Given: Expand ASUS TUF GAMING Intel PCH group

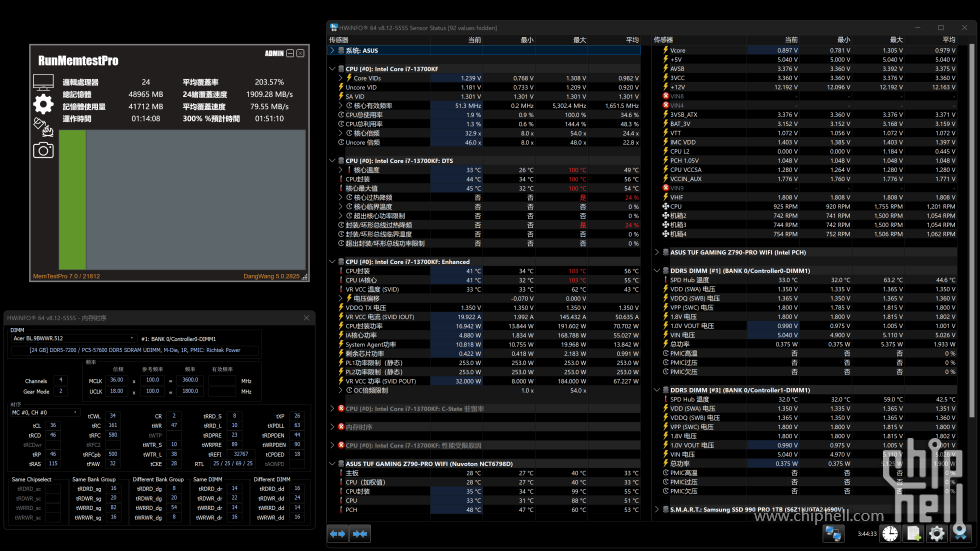Looking at the screenshot, I should click(657, 252).
